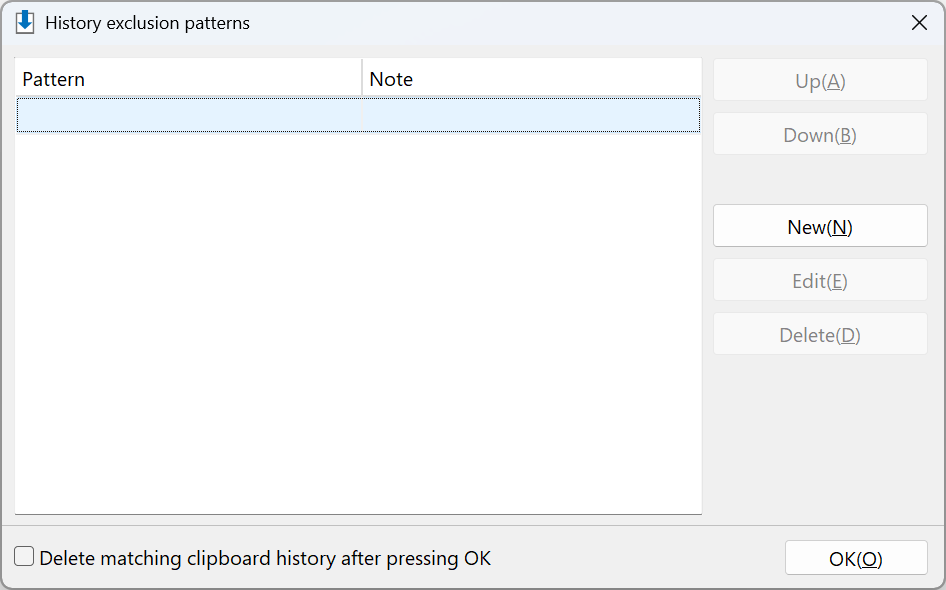
Task: Select the highlighted row's Note cell
Action: click(531, 115)
